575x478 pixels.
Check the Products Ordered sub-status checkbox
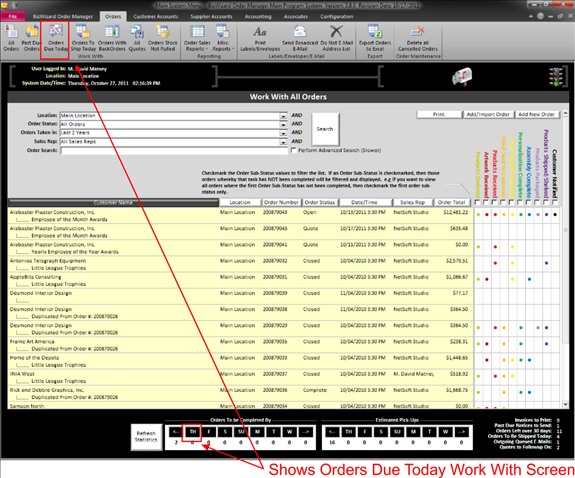point(477,202)
